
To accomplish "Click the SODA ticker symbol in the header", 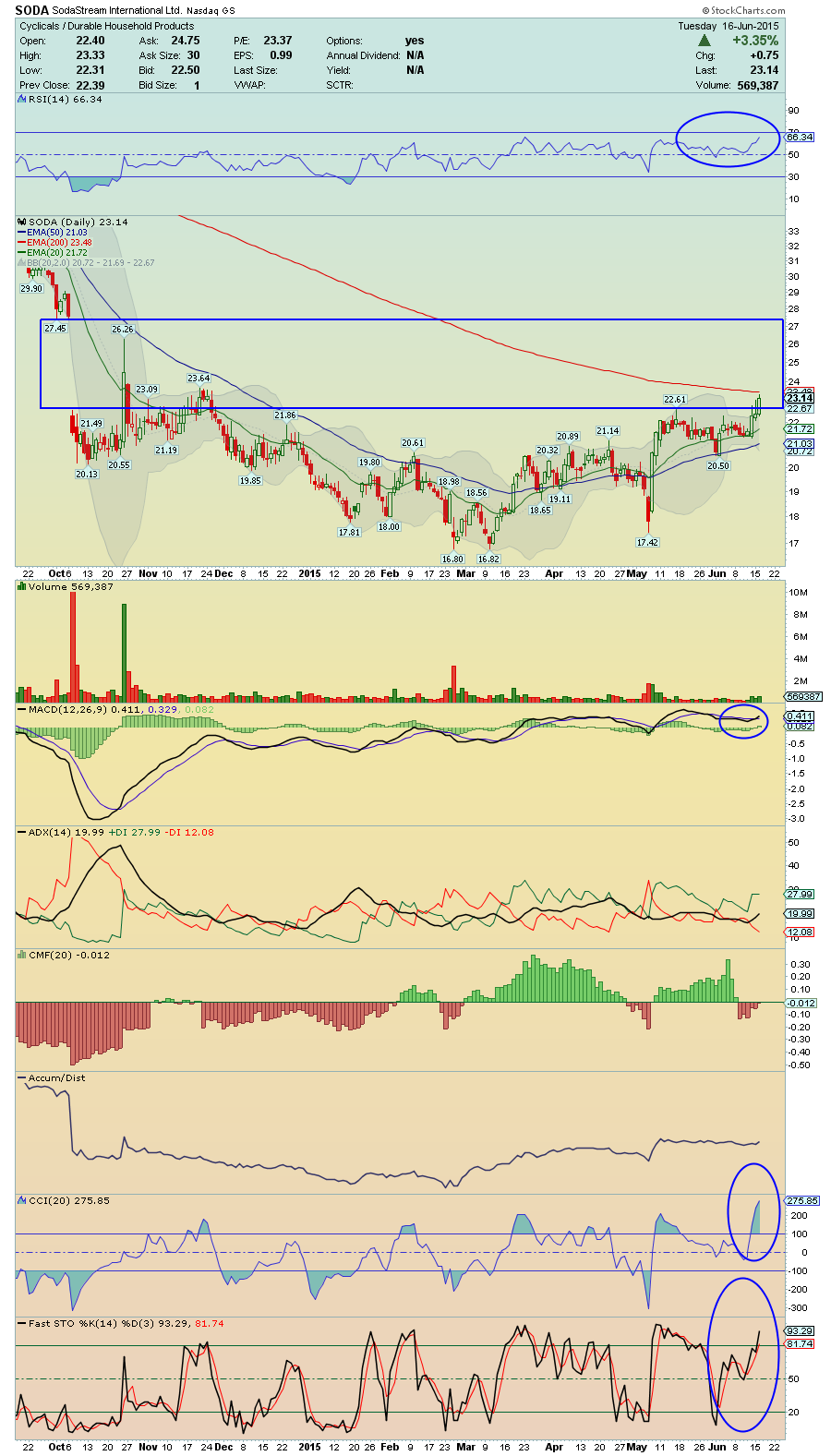I will (31, 11).
